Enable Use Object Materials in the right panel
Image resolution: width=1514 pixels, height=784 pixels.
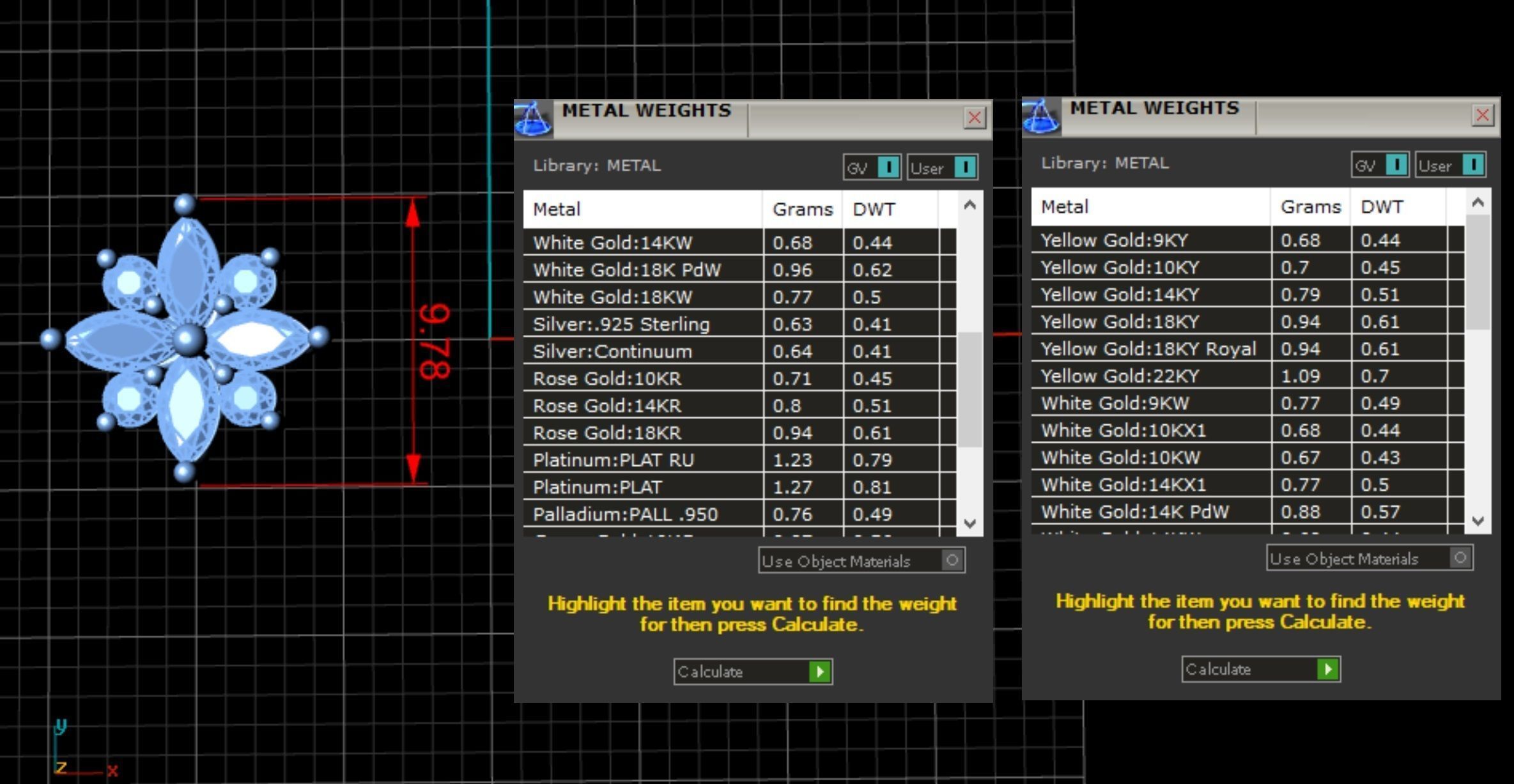pos(1460,558)
